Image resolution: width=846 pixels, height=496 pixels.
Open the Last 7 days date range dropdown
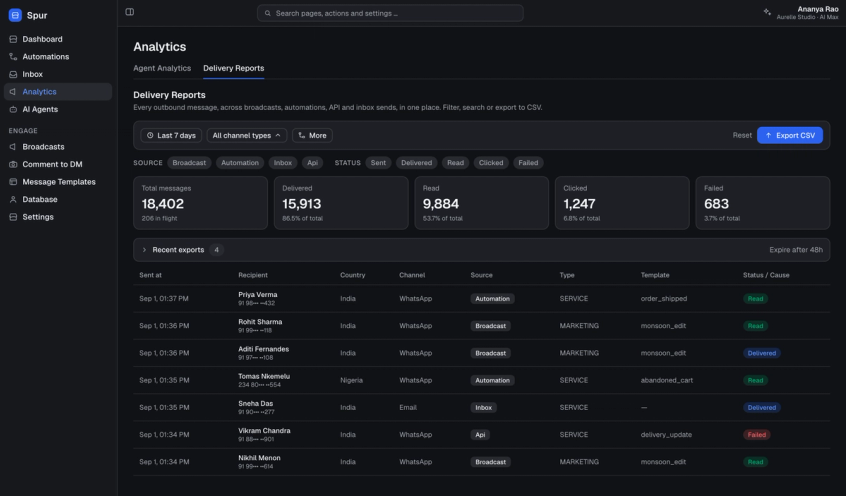pos(171,135)
